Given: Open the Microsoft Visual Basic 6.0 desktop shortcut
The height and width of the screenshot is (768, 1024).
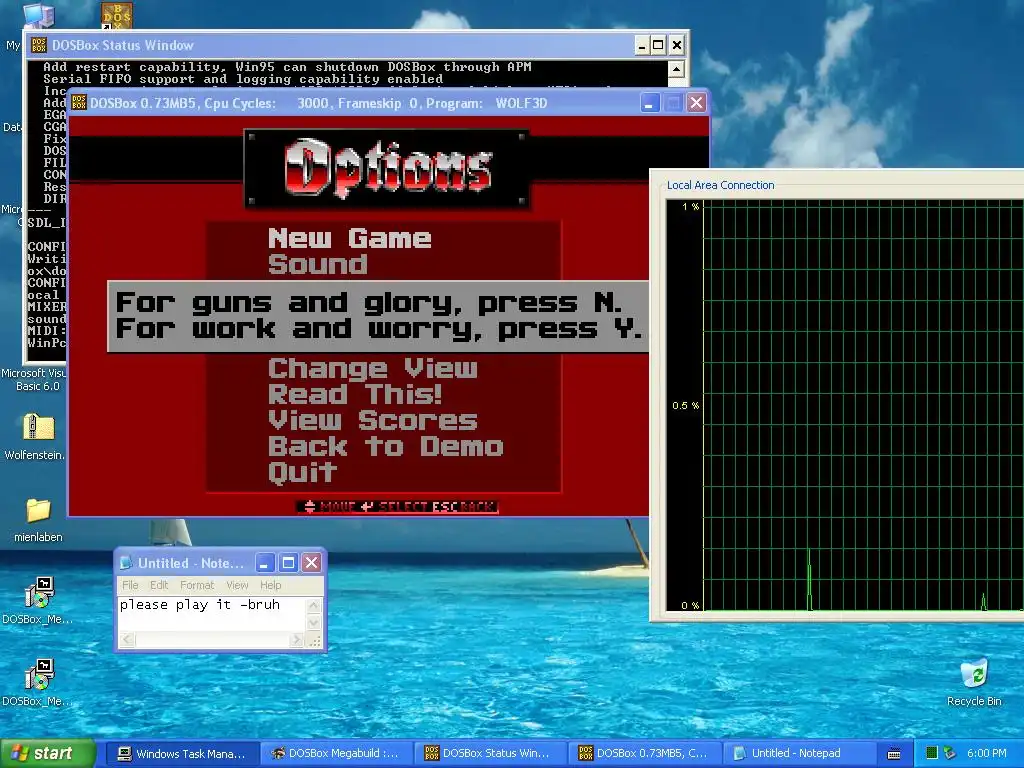Looking at the screenshot, I should pyautogui.click(x=33, y=379).
